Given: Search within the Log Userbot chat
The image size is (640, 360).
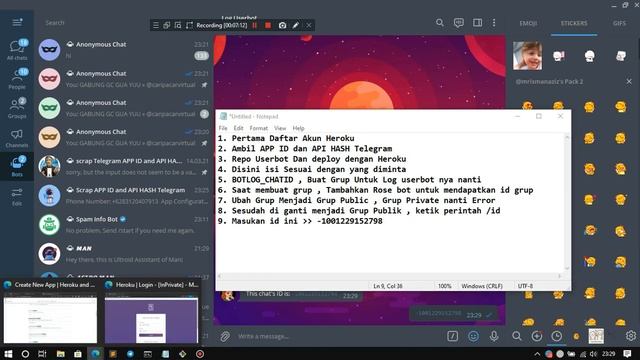Looking at the screenshot, I should [x=440, y=23].
